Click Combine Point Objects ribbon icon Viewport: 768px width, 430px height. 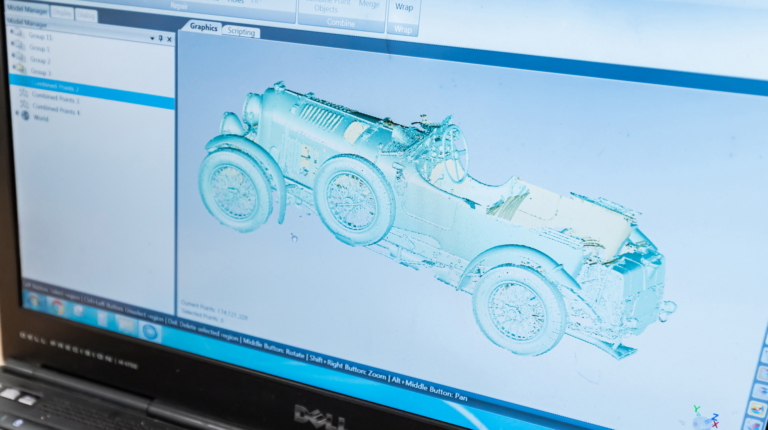click(328, 5)
